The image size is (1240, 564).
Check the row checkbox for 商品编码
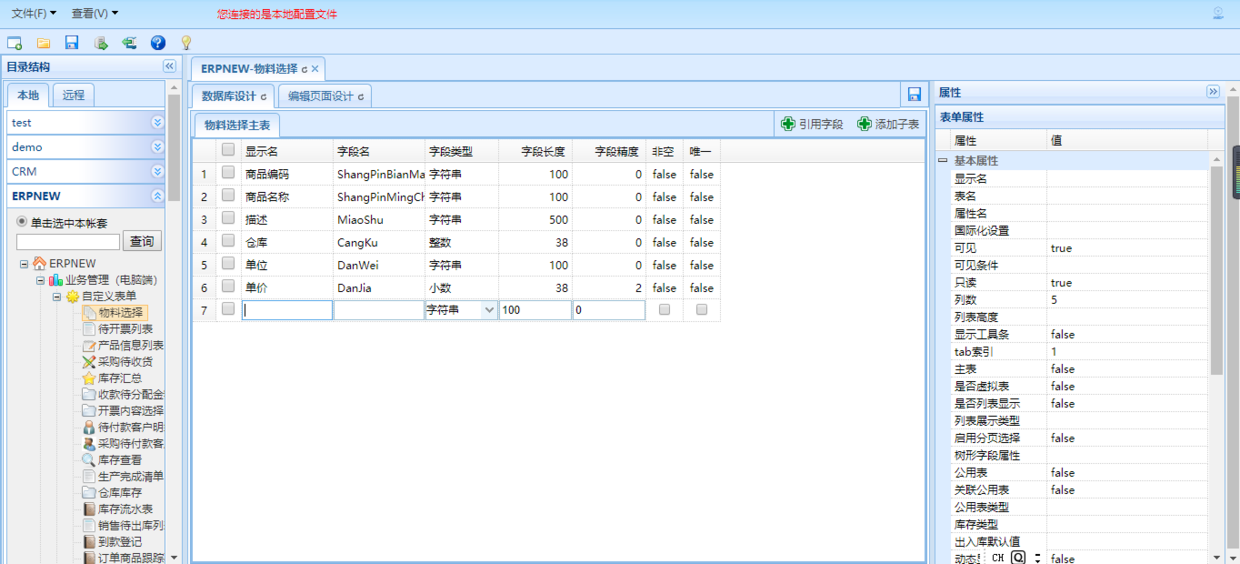tap(228, 173)
